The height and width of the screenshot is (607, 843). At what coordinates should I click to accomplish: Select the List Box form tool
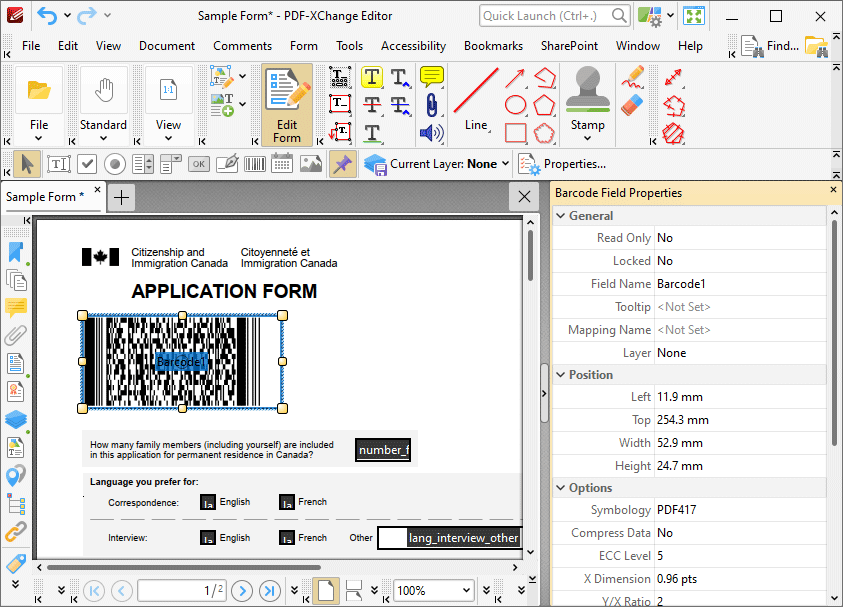(143, 164)
